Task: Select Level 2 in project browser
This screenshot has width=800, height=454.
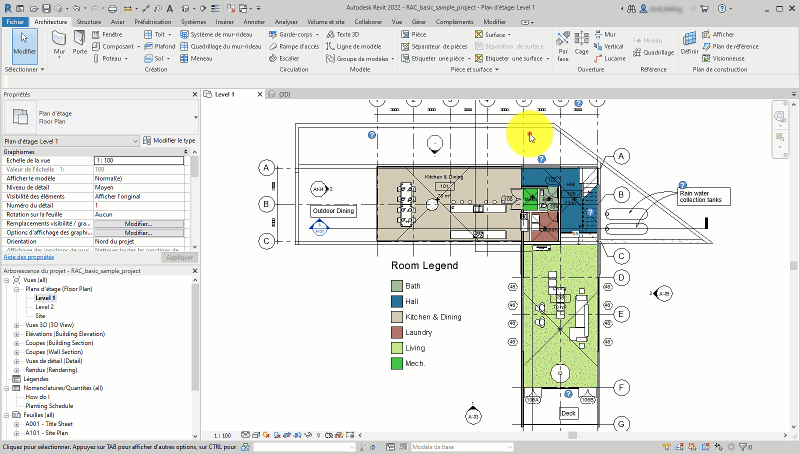Action: [x=44, y=307]
